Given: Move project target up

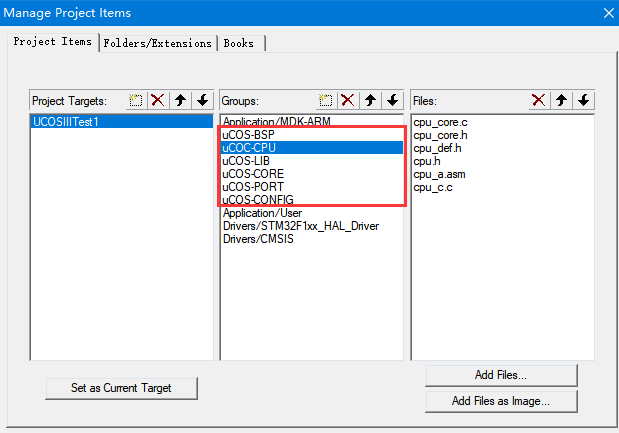Looking at the screenshot, I should coord(180,100).
